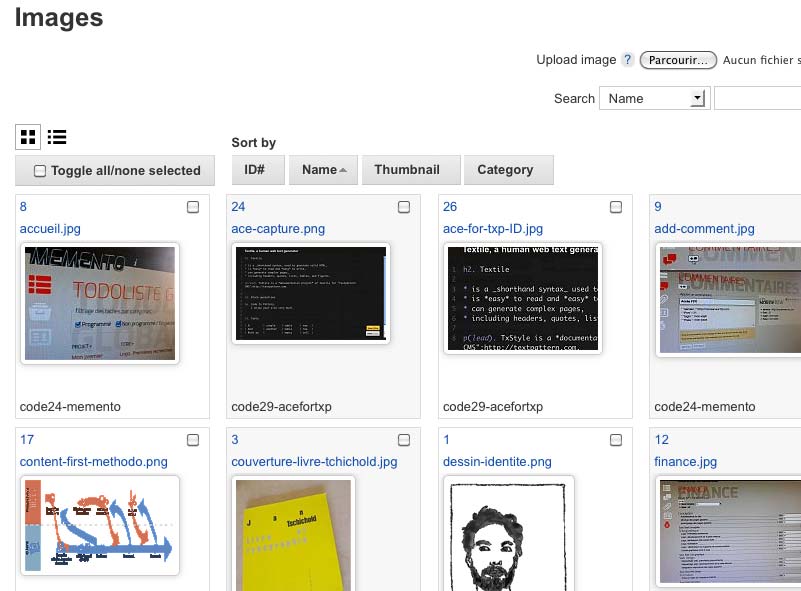Open the Search field Name dropdown

655,98
